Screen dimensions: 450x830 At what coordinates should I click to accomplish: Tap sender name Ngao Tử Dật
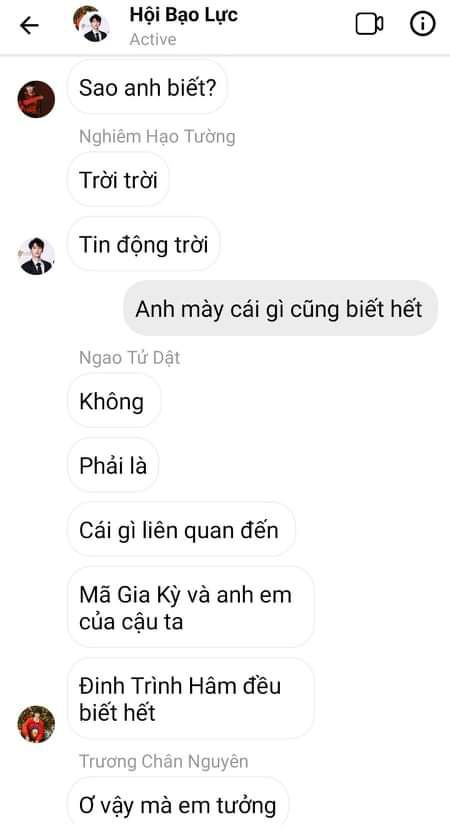click(x=130, y=358)
